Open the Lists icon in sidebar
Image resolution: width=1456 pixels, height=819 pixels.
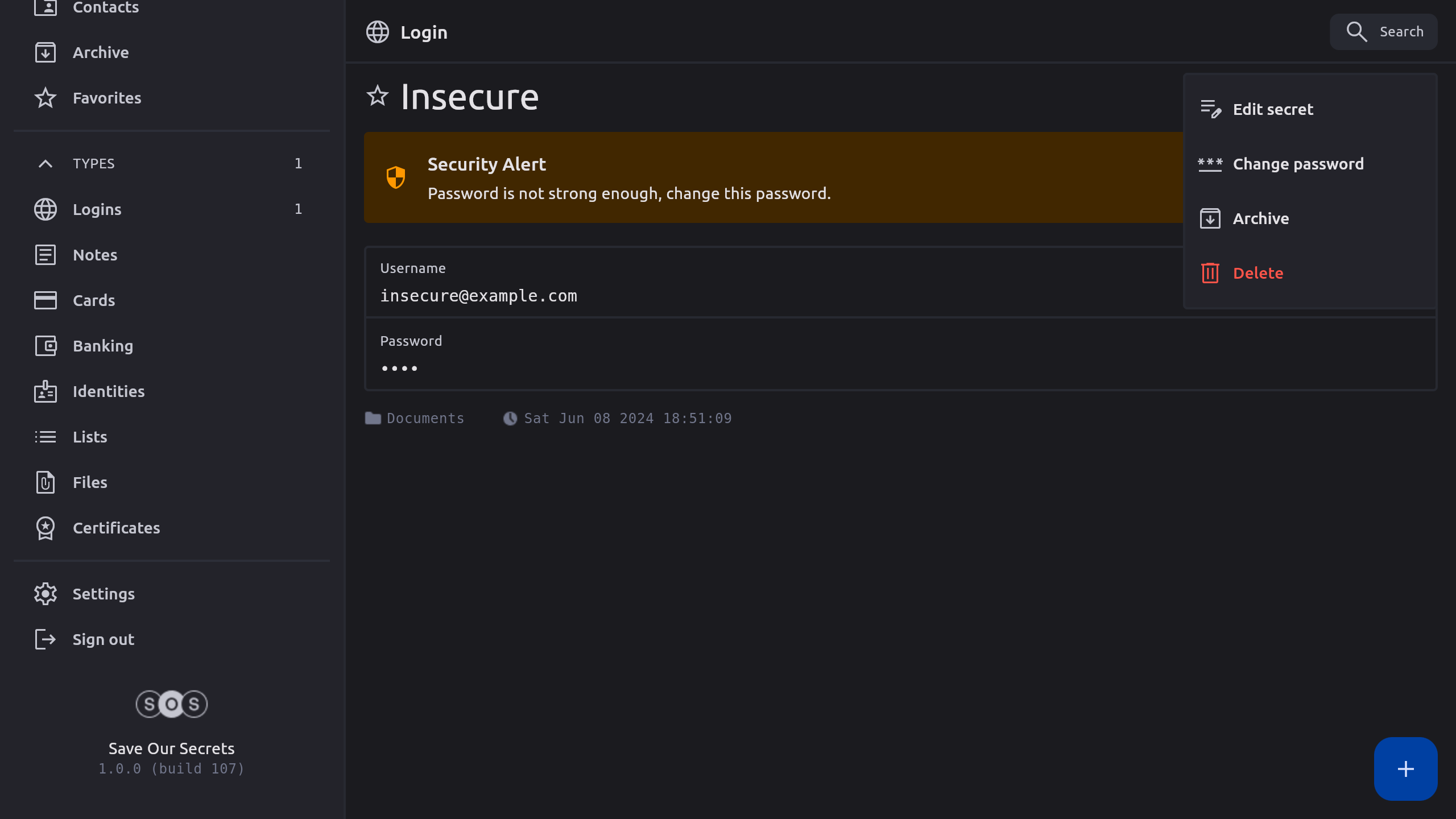click(x=45, y=437)
